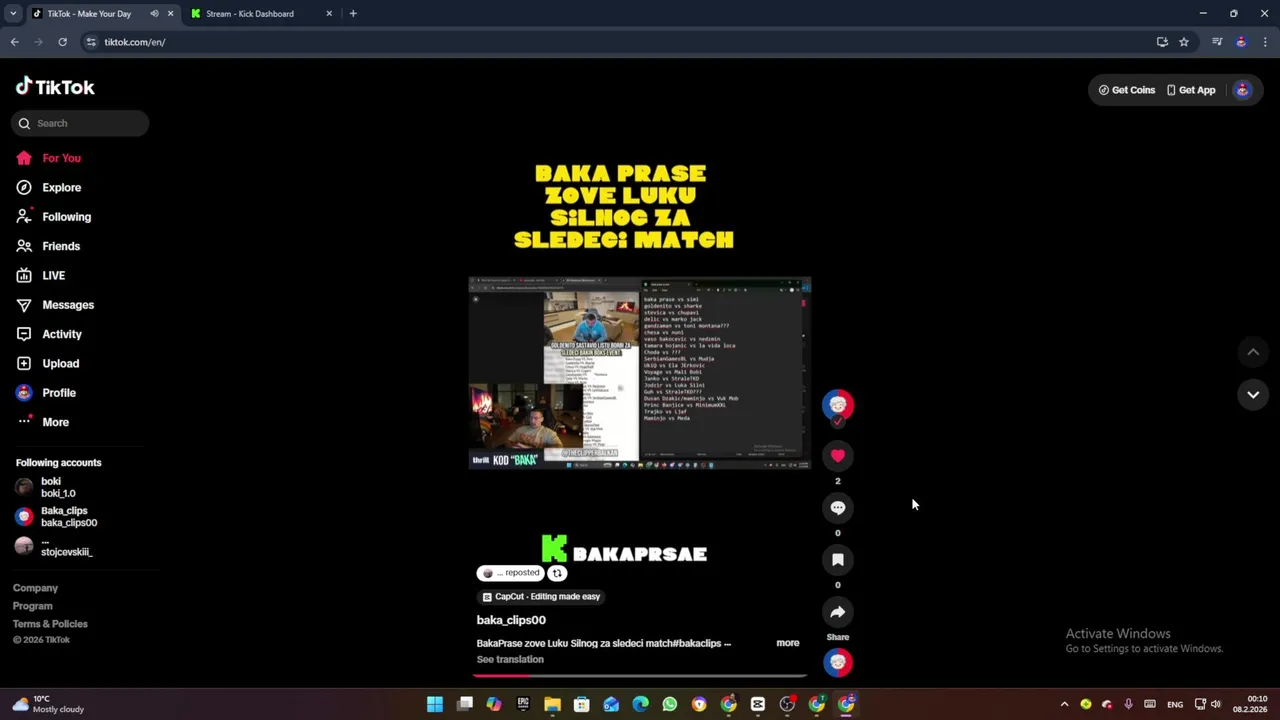Image resolution: width=1280 pixels, height=720 pixels.
Task: Launch Epic Games from the taskbar
Action: [x=523, y=704]
